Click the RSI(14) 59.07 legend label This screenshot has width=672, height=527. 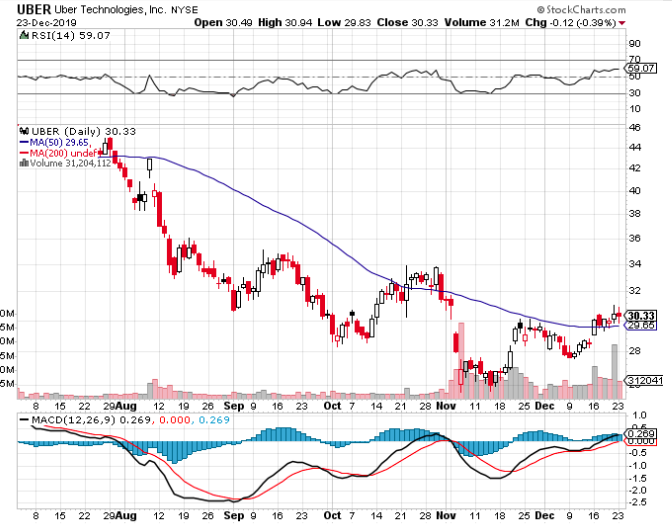(71, 36)
